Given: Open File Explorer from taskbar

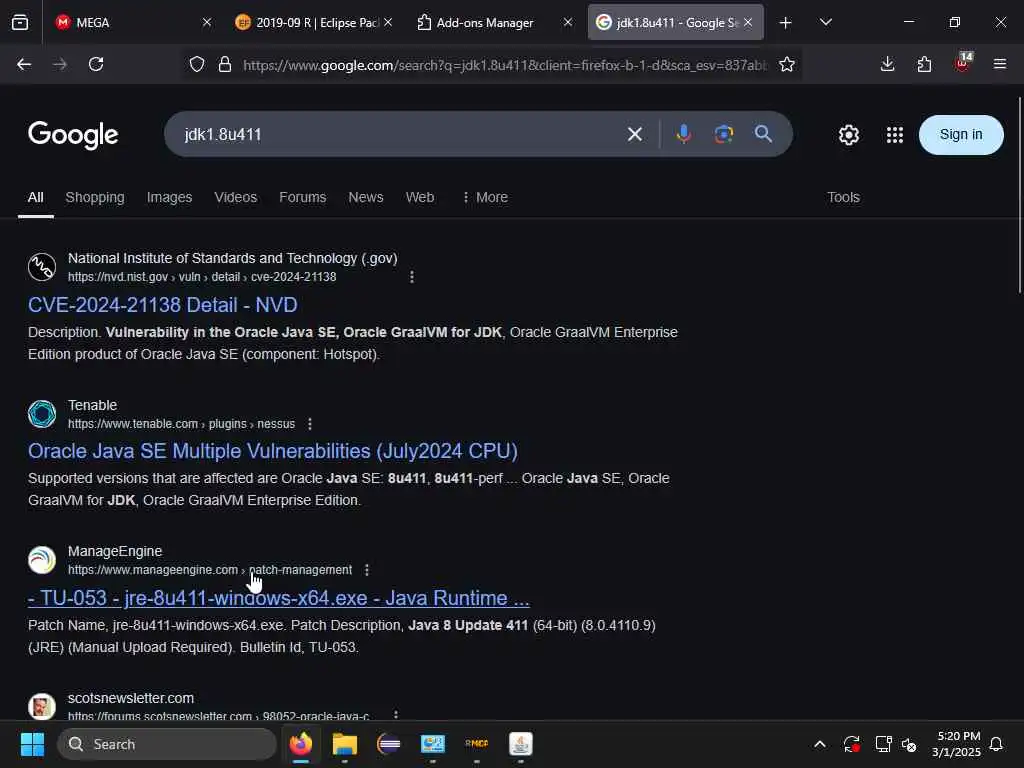Looking at the screenshot, I should point(344,744).
